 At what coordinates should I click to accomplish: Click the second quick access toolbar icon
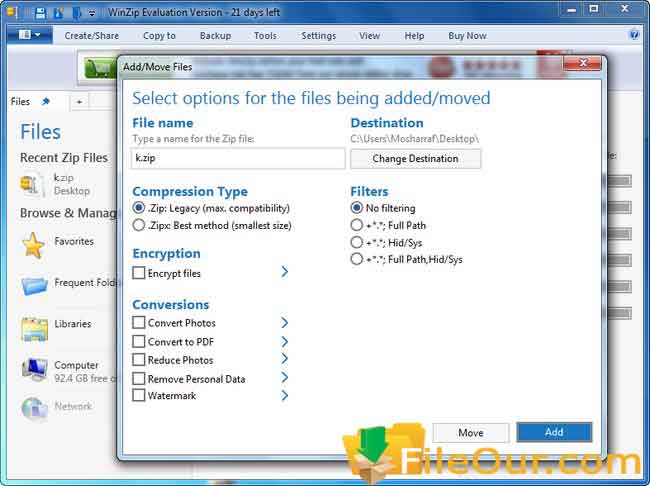tap(58, 12)
